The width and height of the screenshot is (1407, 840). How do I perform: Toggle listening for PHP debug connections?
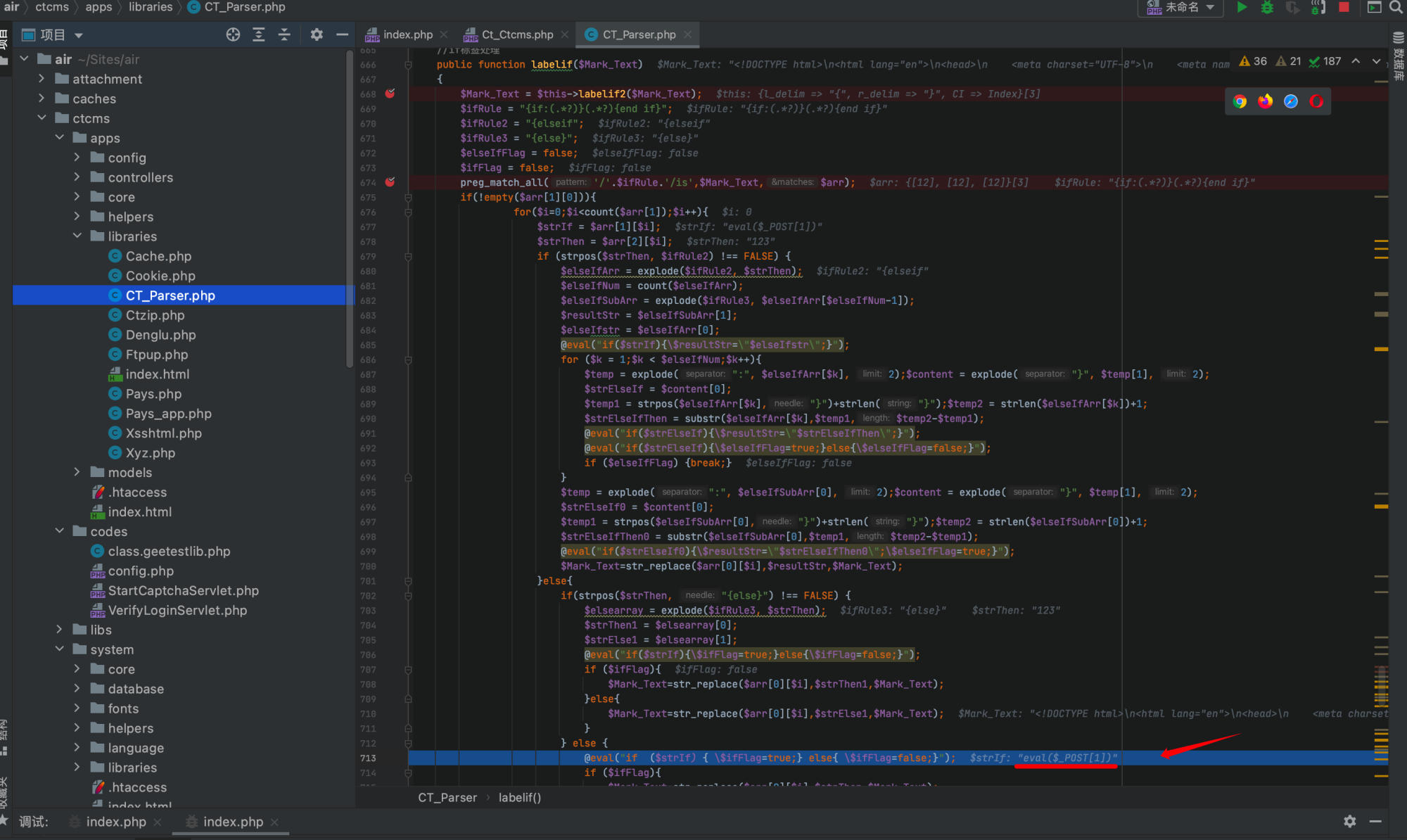(1318, 7)
